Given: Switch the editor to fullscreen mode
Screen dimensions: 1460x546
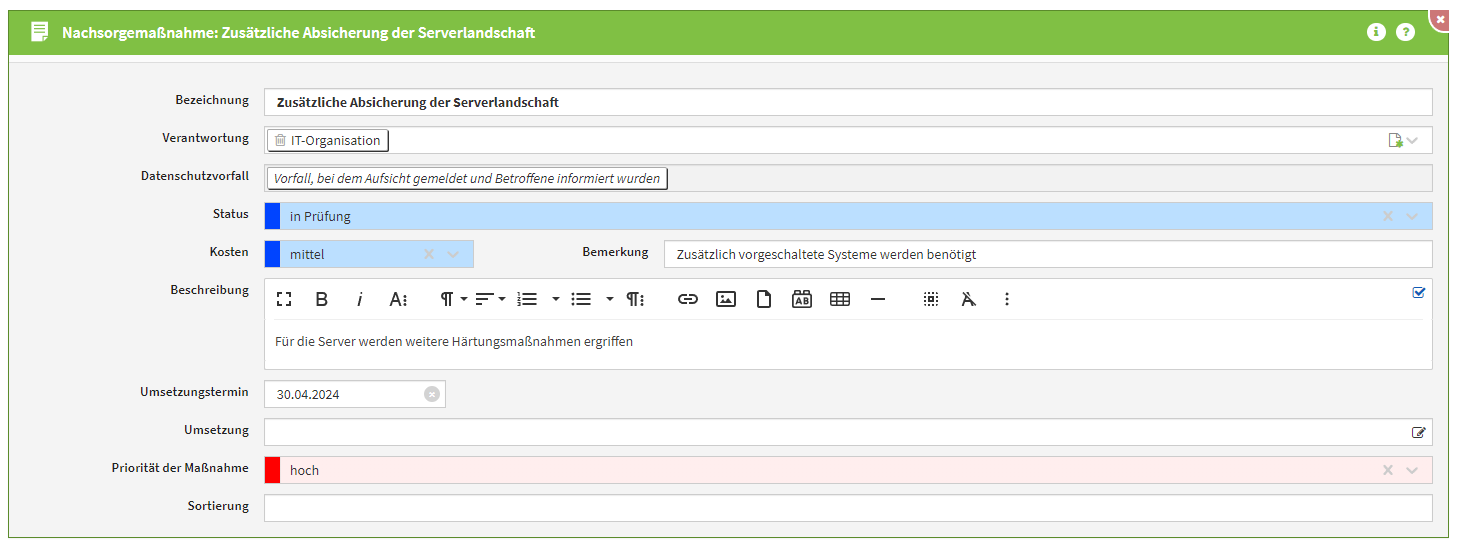Looking at the screenshot, I should click(284, 299).
